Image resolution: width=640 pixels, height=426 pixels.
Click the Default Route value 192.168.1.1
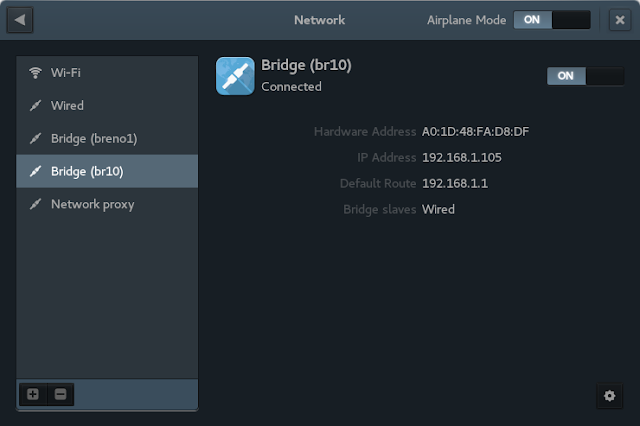click(455, 184)
